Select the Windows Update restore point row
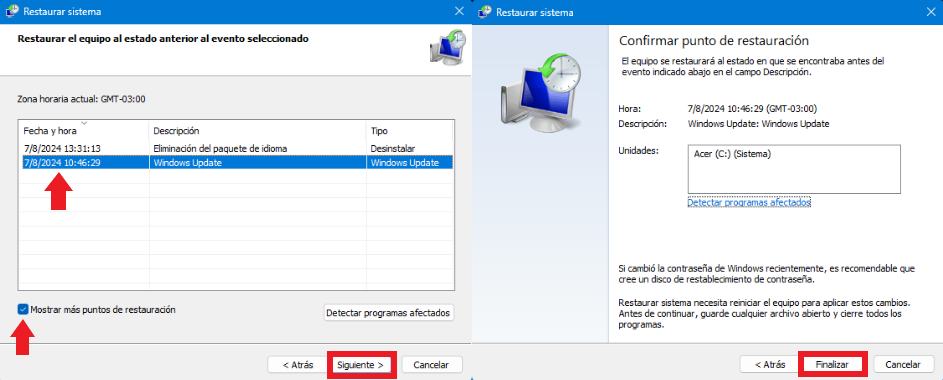Viewport: 943px width, 380px height. click(x=235, y=162)
